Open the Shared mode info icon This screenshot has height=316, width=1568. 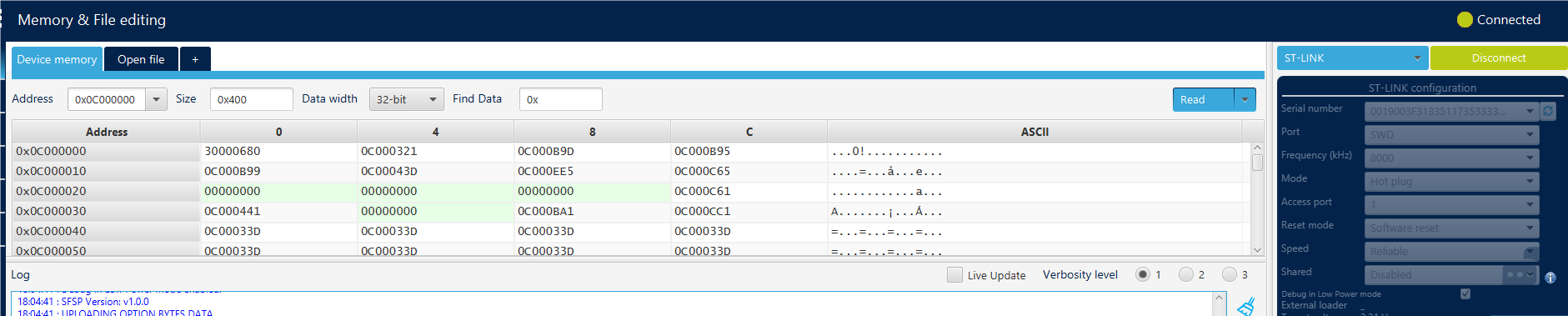click(x=1550, y=278)
